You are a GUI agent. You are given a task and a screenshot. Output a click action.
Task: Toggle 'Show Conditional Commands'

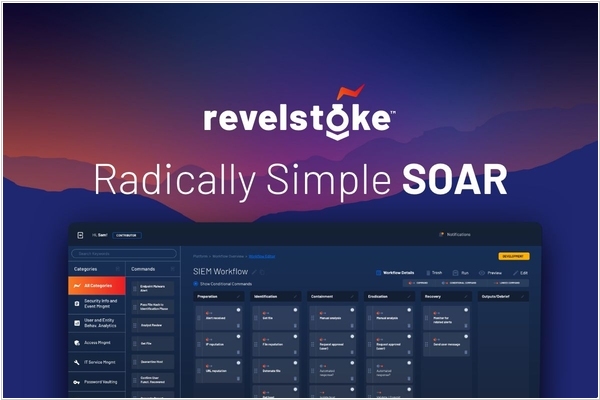coord(196,284)
